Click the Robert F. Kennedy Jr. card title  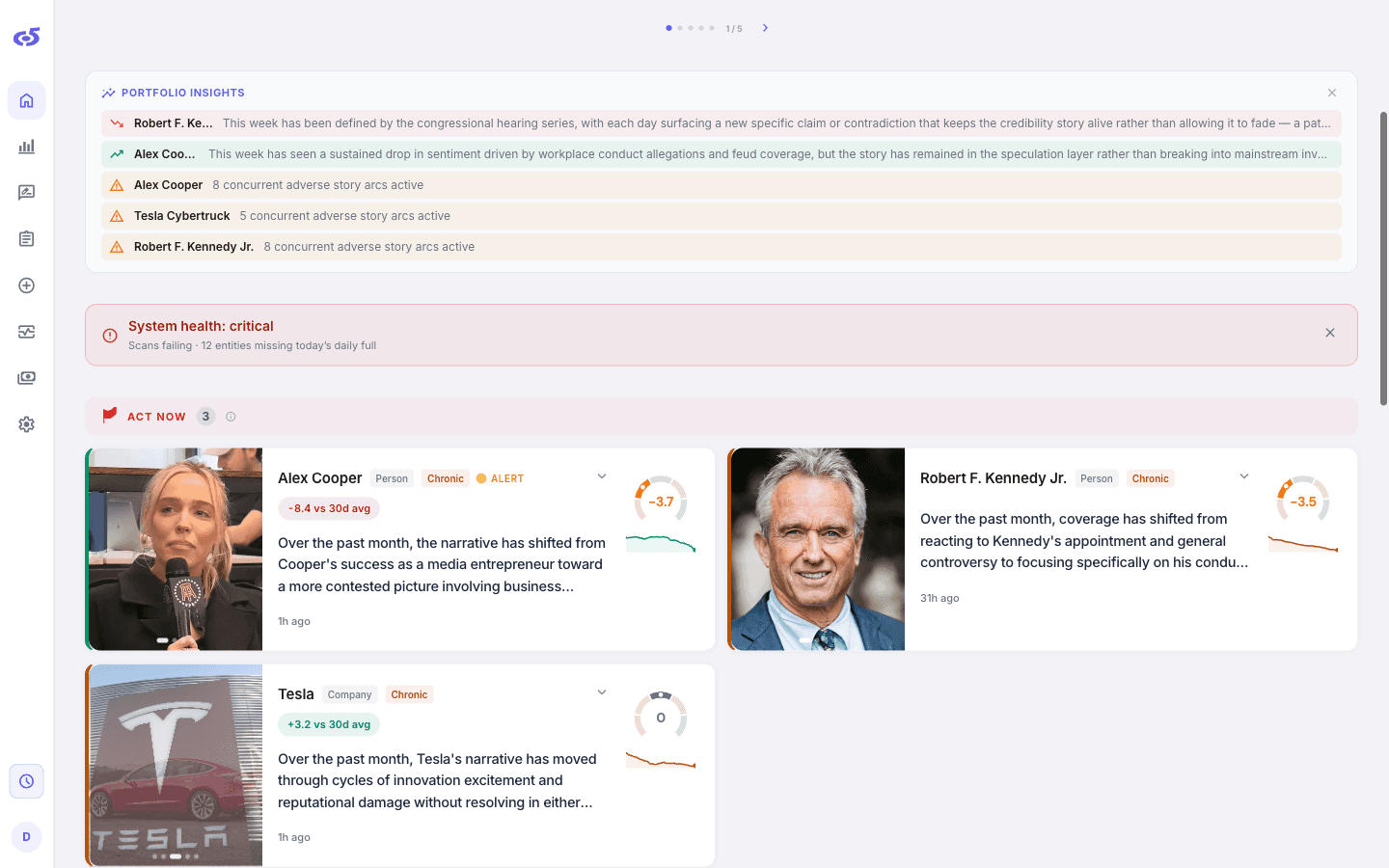click(x=994, y=478)
